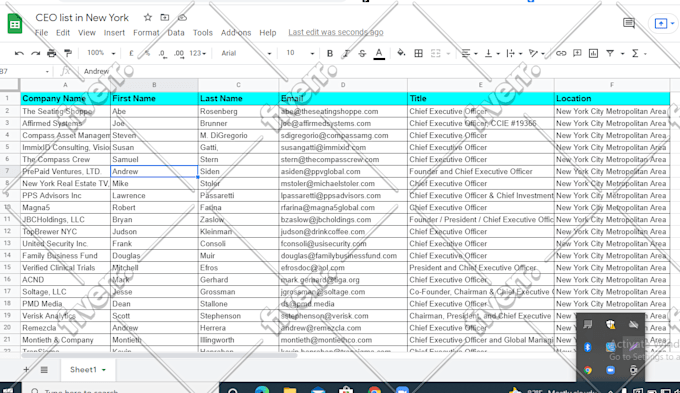The height and width of the screenshot is (393, 680).
Task: Add a new sheet with plus icon
Action: (26, 370)
